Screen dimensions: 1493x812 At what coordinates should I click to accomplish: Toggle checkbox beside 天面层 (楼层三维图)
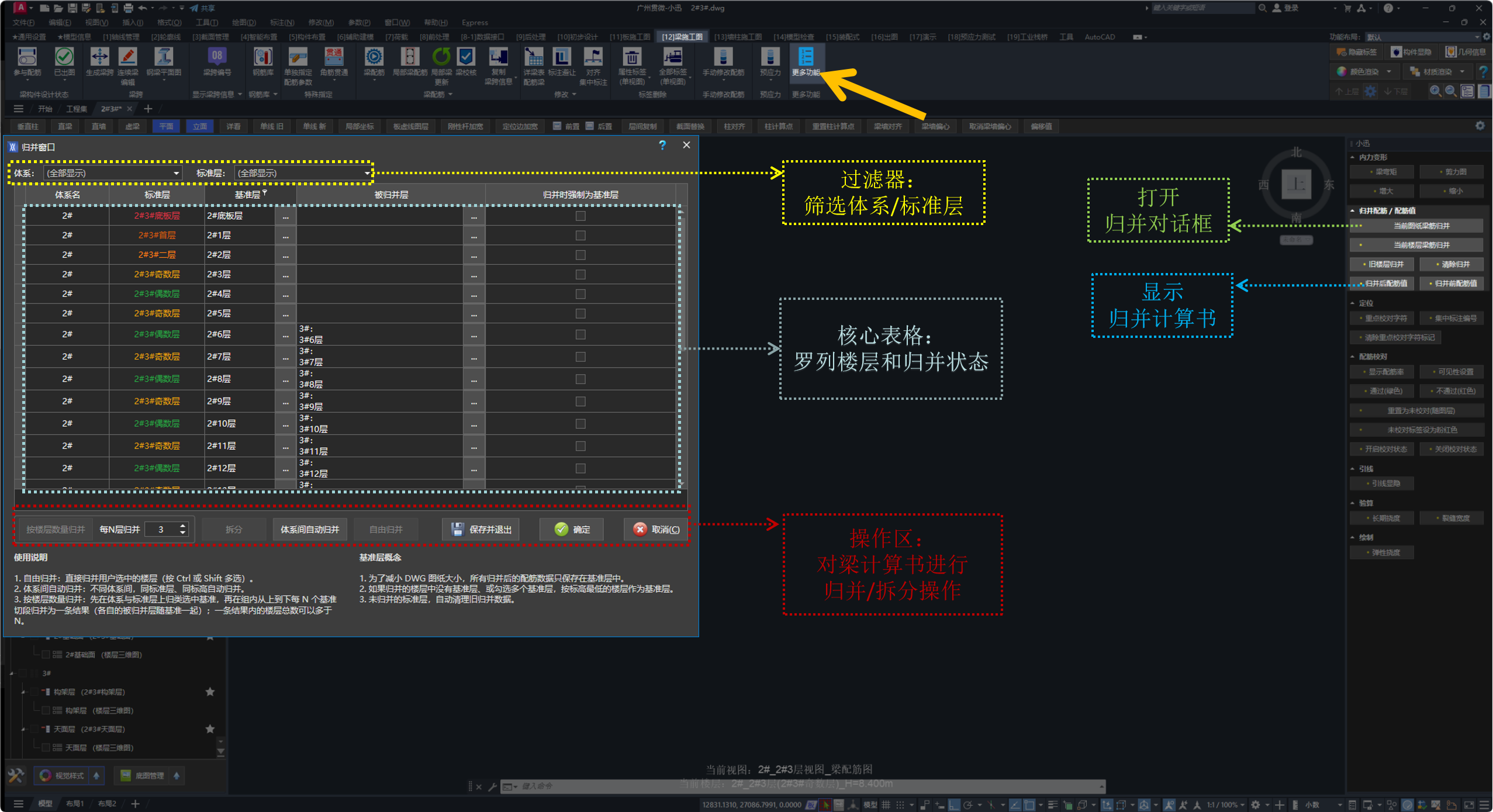tap(45, 748)
